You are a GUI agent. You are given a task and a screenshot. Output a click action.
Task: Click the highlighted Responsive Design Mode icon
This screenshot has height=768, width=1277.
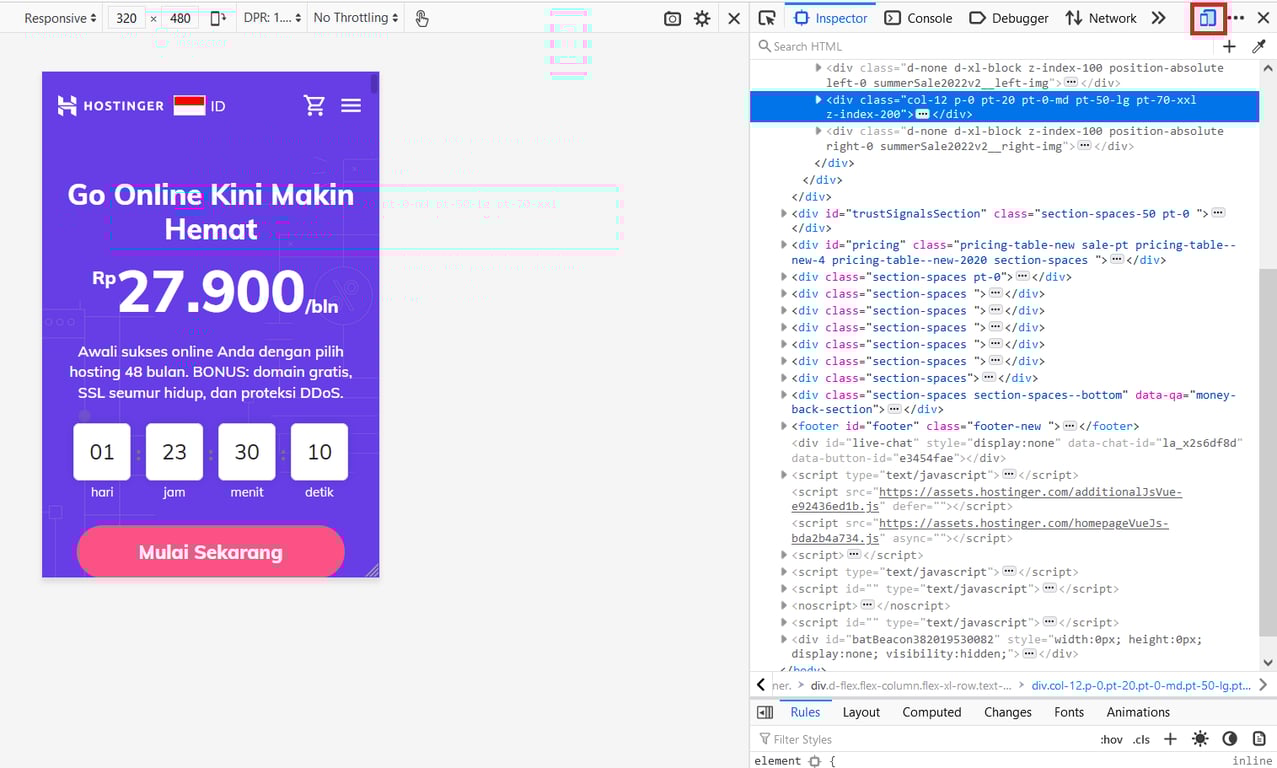tap(1208, 18)
